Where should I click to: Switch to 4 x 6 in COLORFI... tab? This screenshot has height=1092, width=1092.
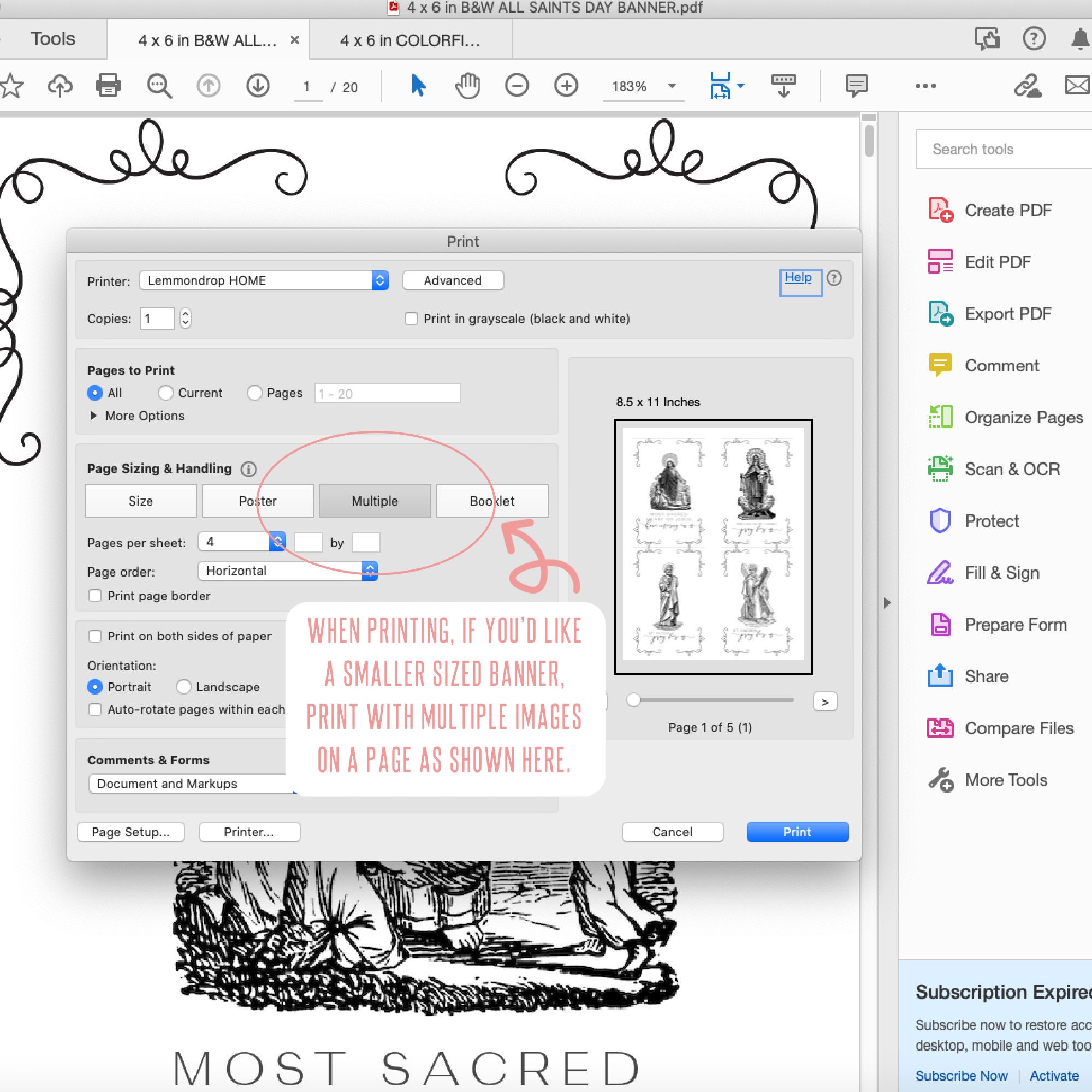click(x=411, y=41)
